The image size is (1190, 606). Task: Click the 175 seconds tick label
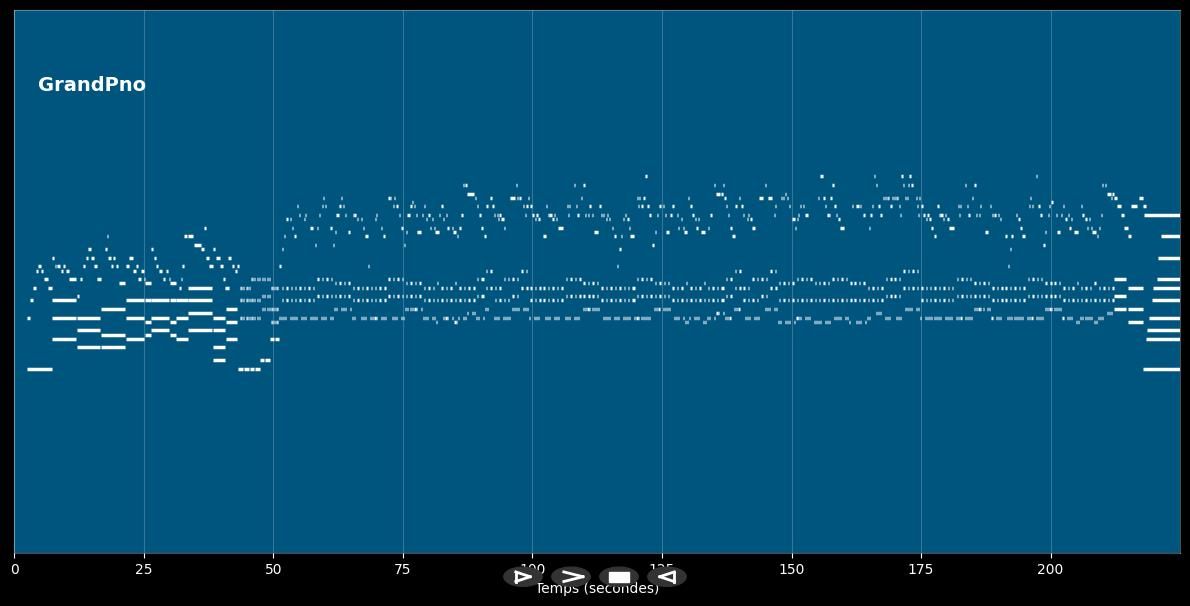click(921, 569)
